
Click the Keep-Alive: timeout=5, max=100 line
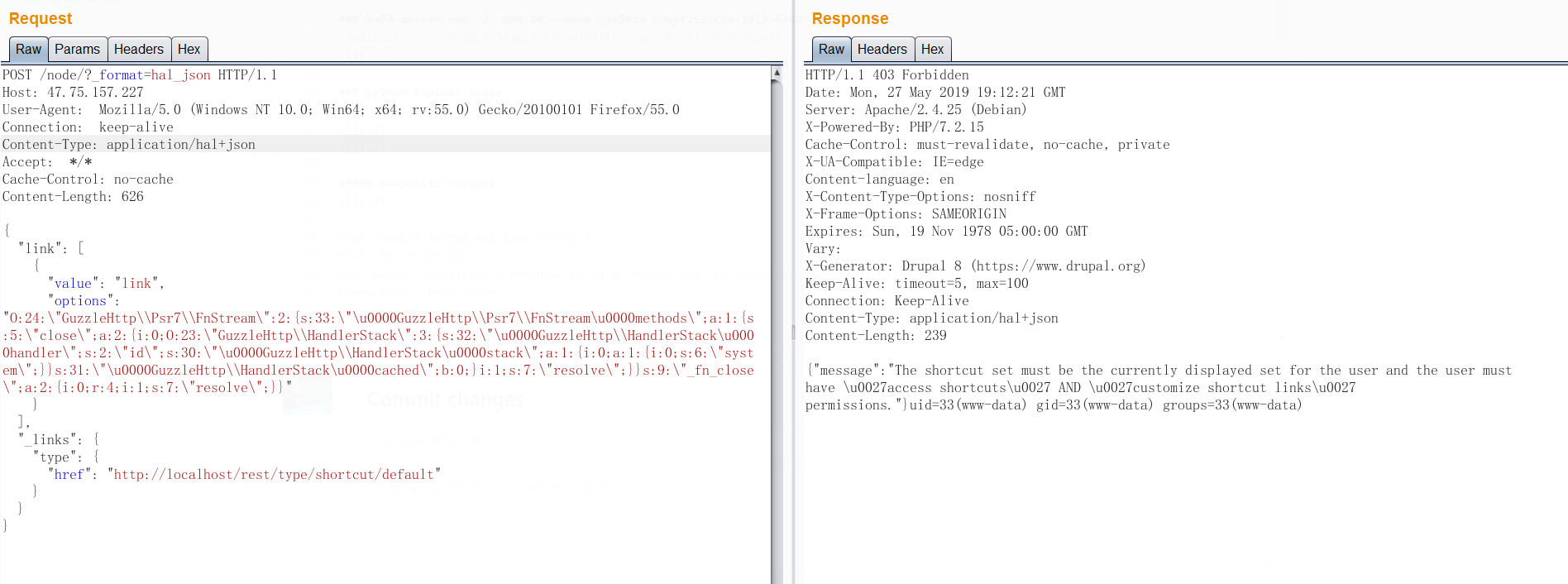coord(917,284)
